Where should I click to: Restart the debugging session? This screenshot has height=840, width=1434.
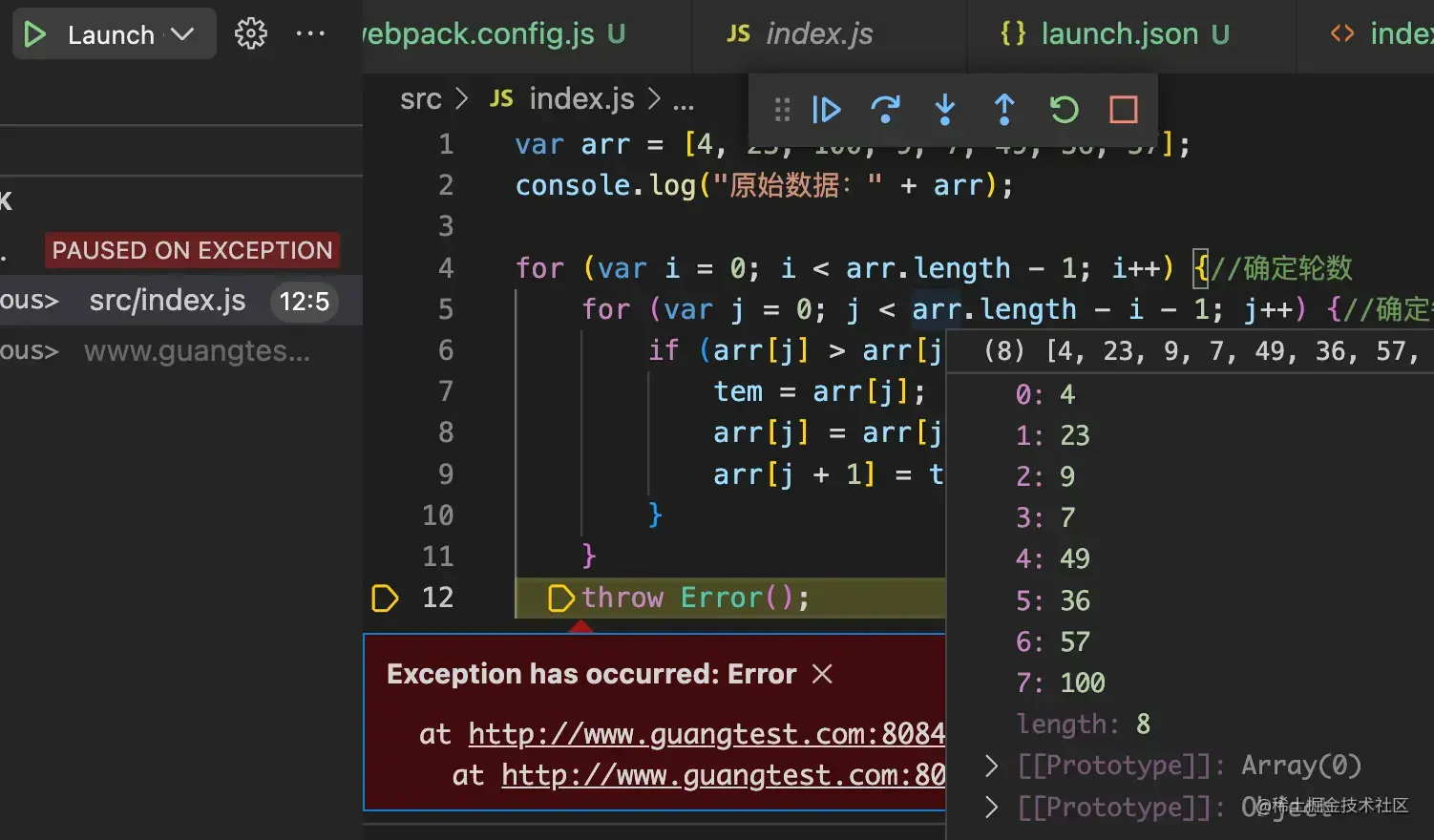(1064, 110)
